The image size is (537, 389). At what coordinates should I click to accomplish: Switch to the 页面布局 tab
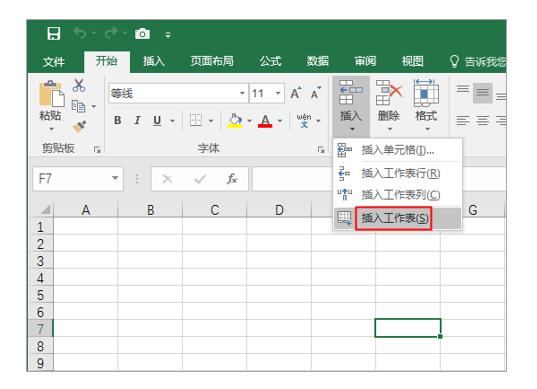coord(212,61)
